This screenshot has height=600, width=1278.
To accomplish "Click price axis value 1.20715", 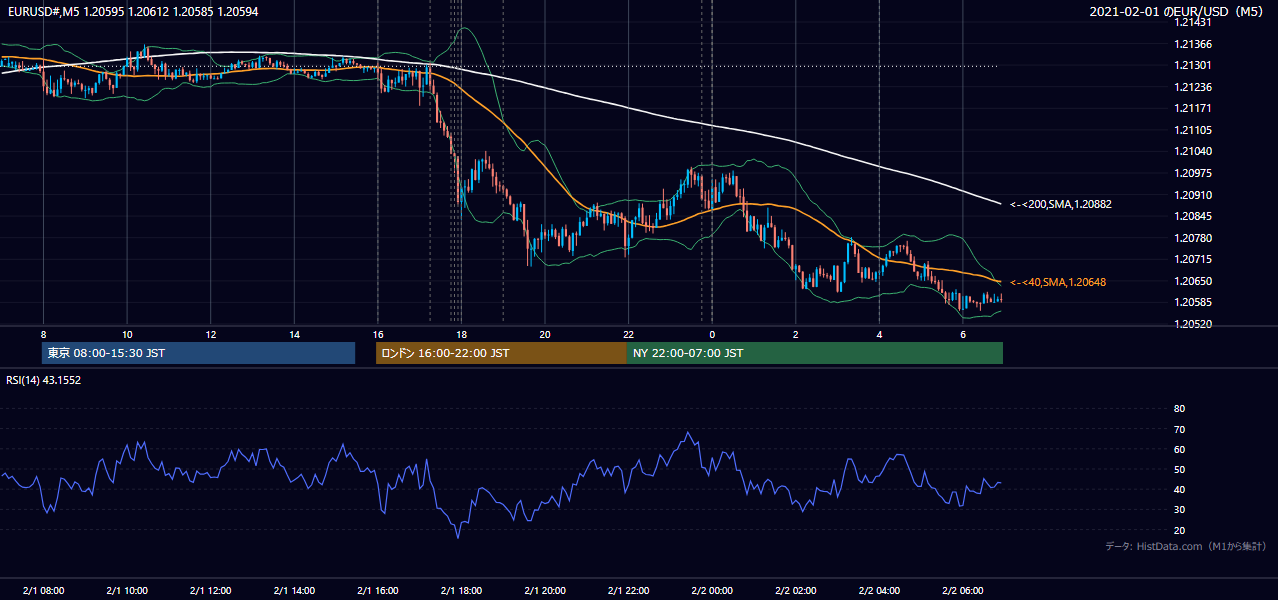I will coord(1193,259).
